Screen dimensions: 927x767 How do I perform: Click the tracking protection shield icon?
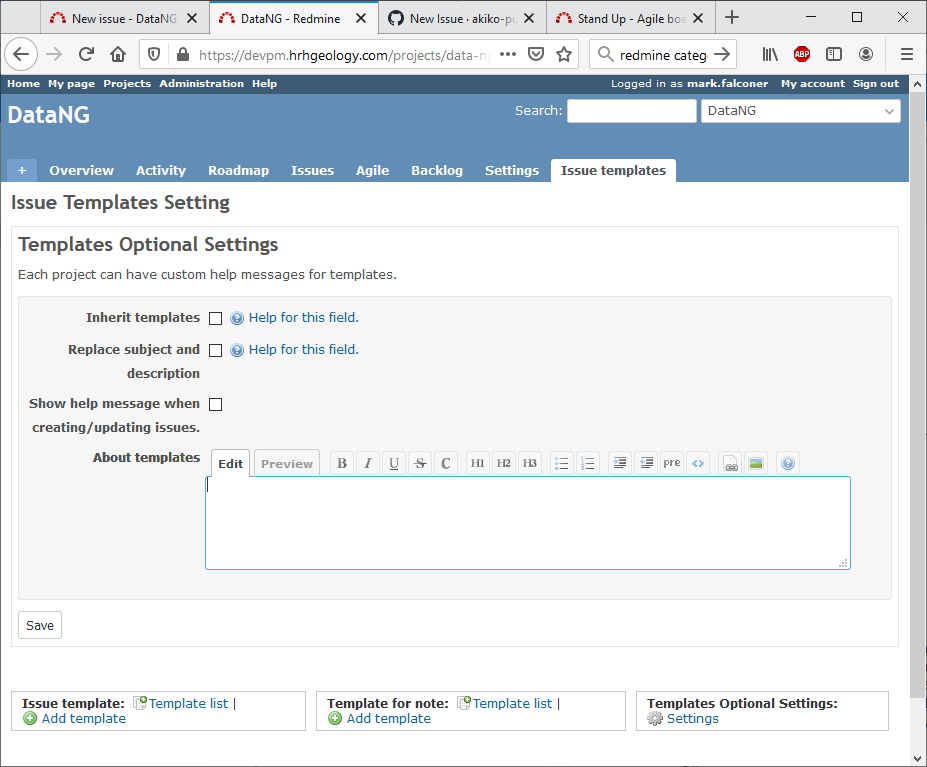[x=154, y=54]
